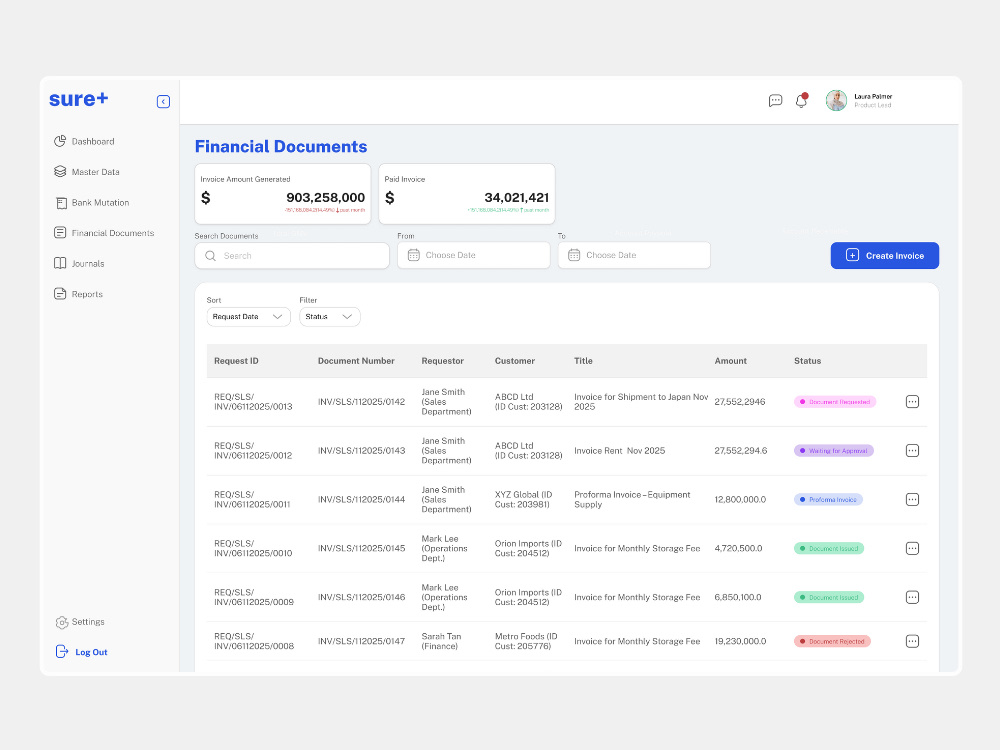This screenshot has height=750, width=1000.
Task: Open more options for INV/SLS/112025/0142
Action: 912,402
